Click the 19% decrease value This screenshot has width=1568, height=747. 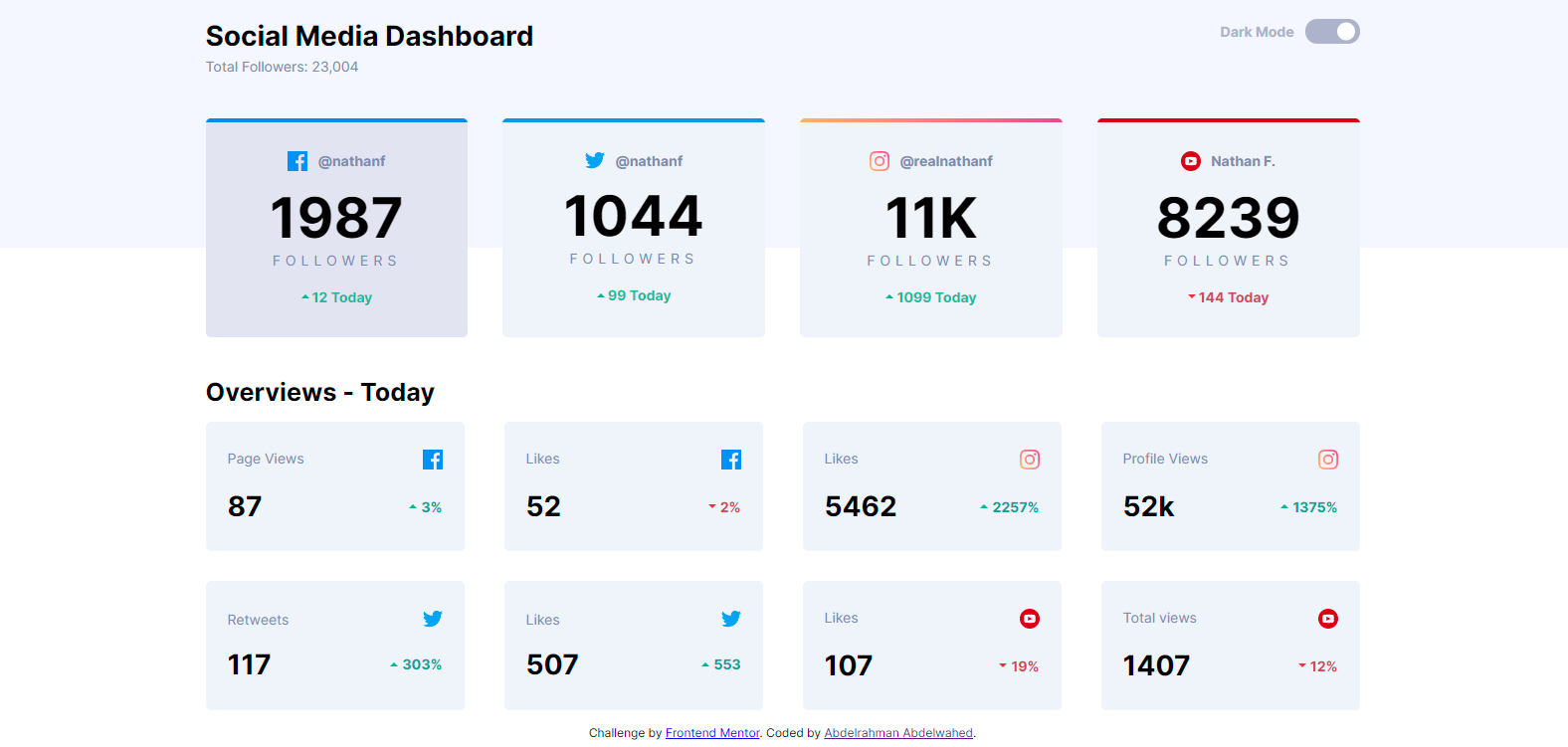(1019, 666)
